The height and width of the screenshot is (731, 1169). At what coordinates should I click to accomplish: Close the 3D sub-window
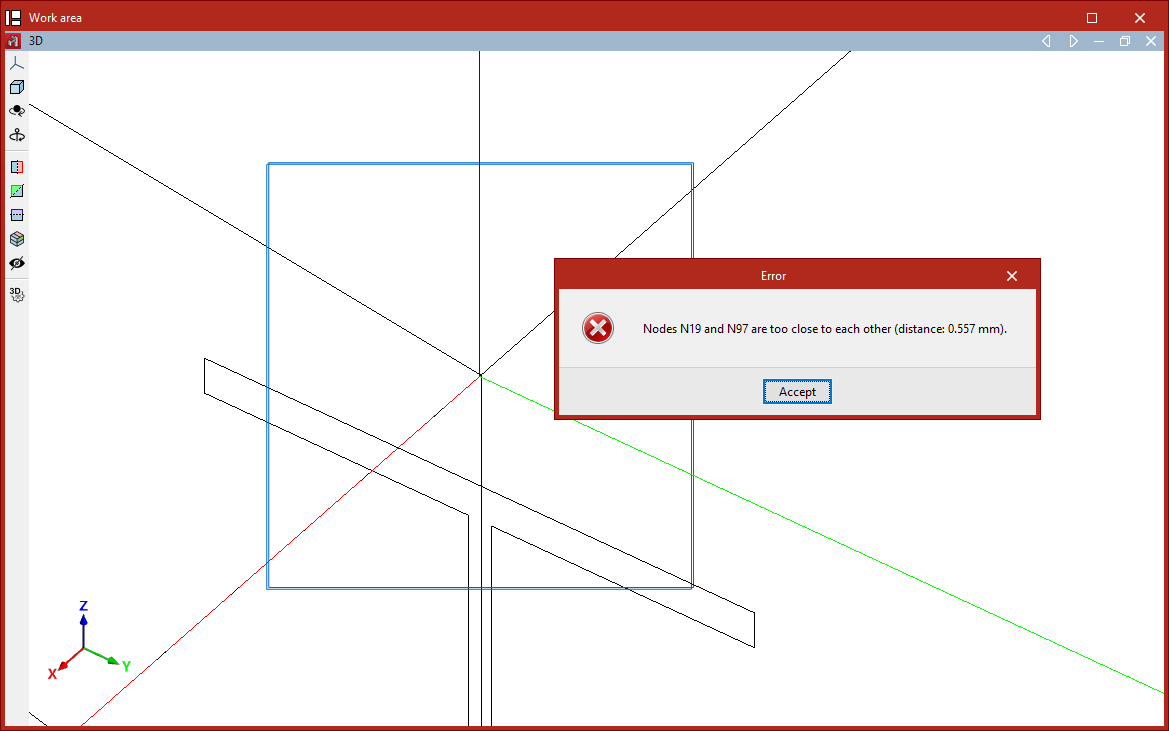[1151, 41]
